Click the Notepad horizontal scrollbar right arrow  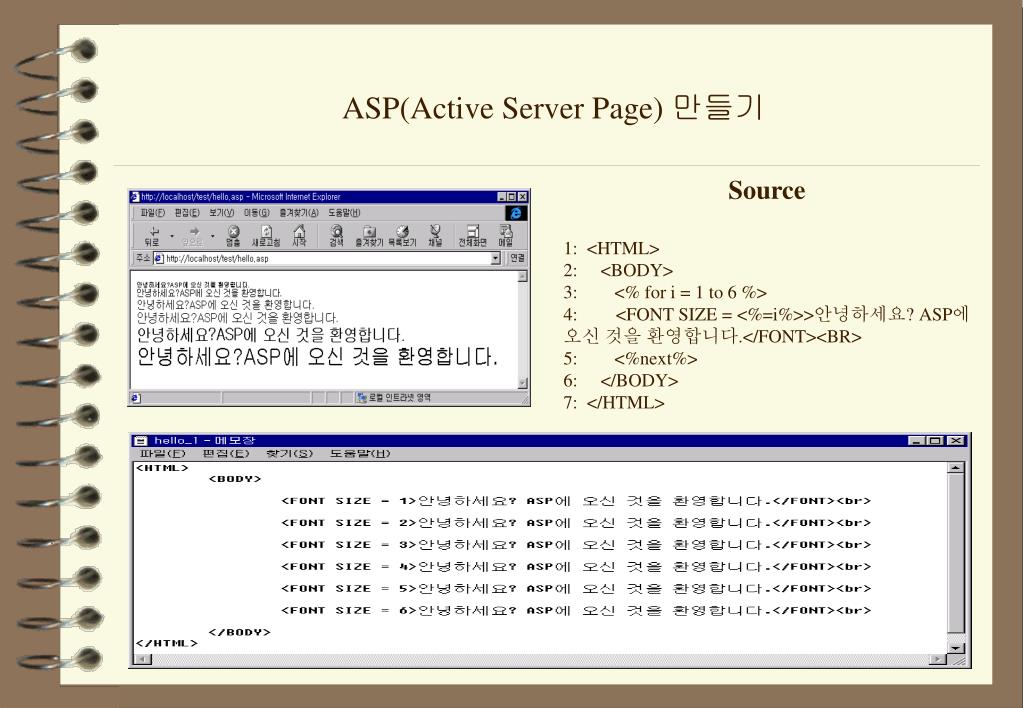(x=938, y=660)
